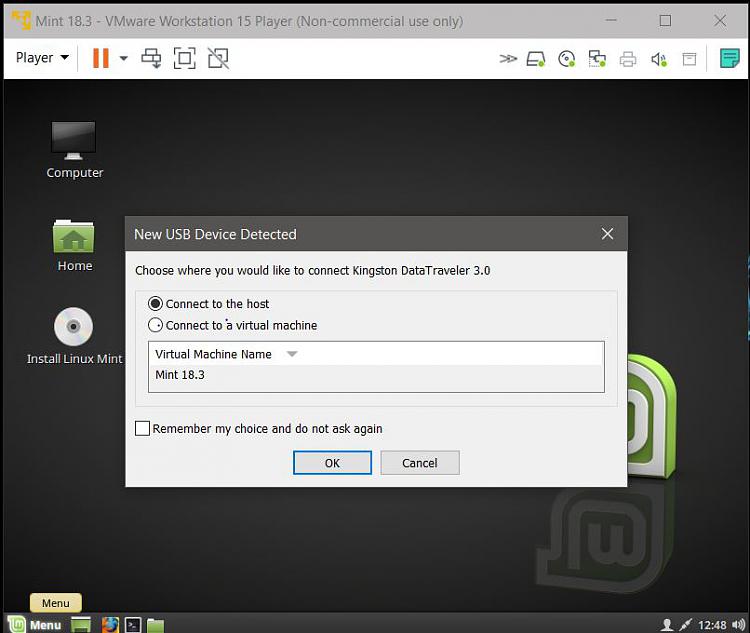The image size is (750, 633).
Task: Select Connect to the host option
Action: click(209, 304)
